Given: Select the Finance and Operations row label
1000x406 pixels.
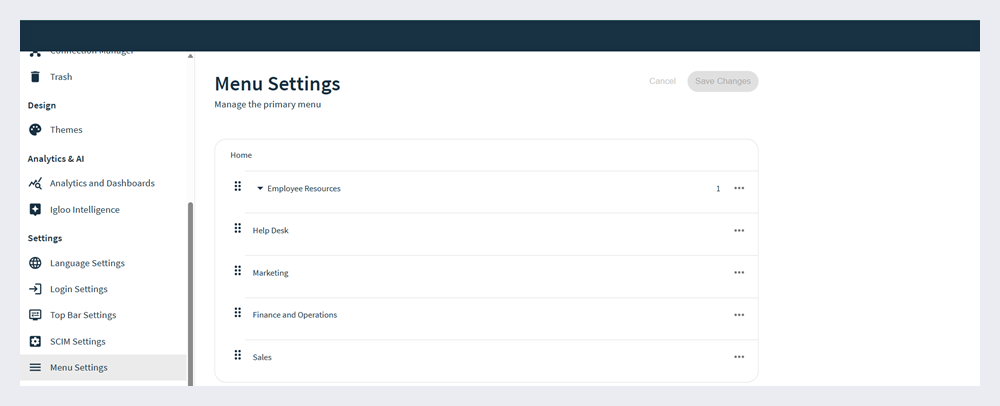Looking at the screenshot, I should point(295,314).
